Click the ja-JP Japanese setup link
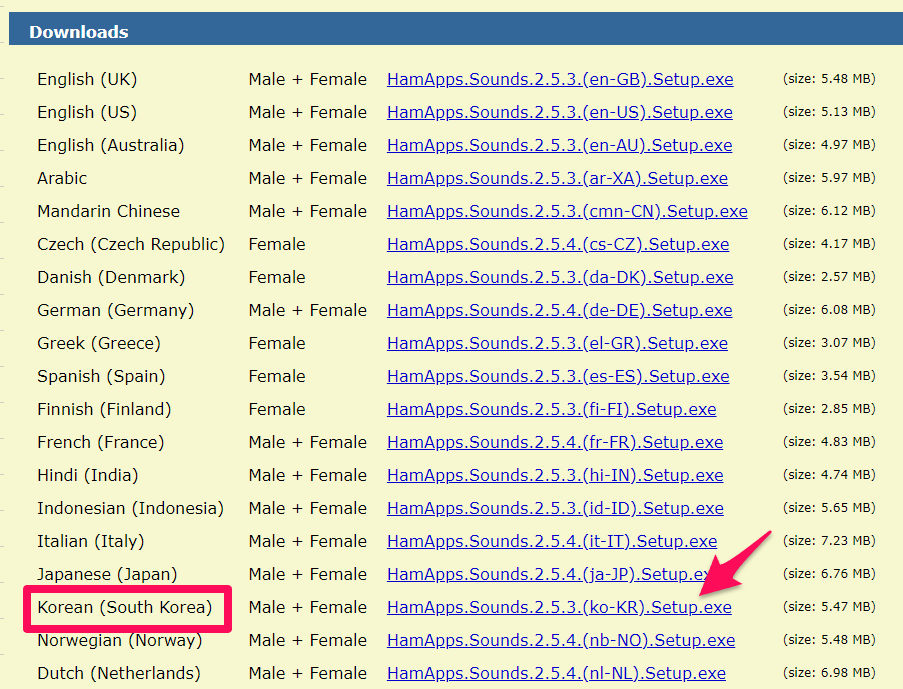Image resolution: width=903 pixels, height=689 pixels. coord(550,574)
